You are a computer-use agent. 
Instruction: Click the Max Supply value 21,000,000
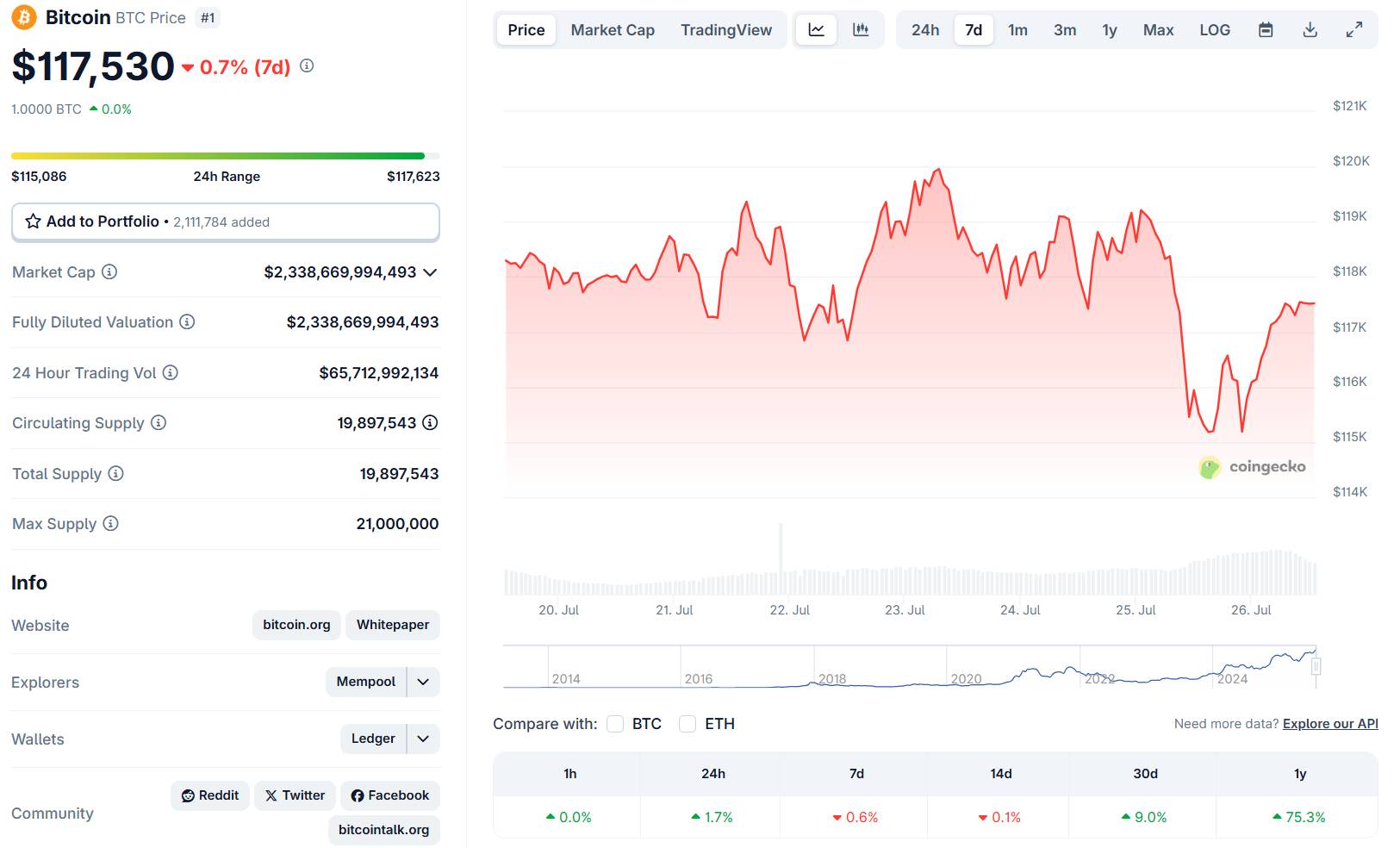click(397, 524)
